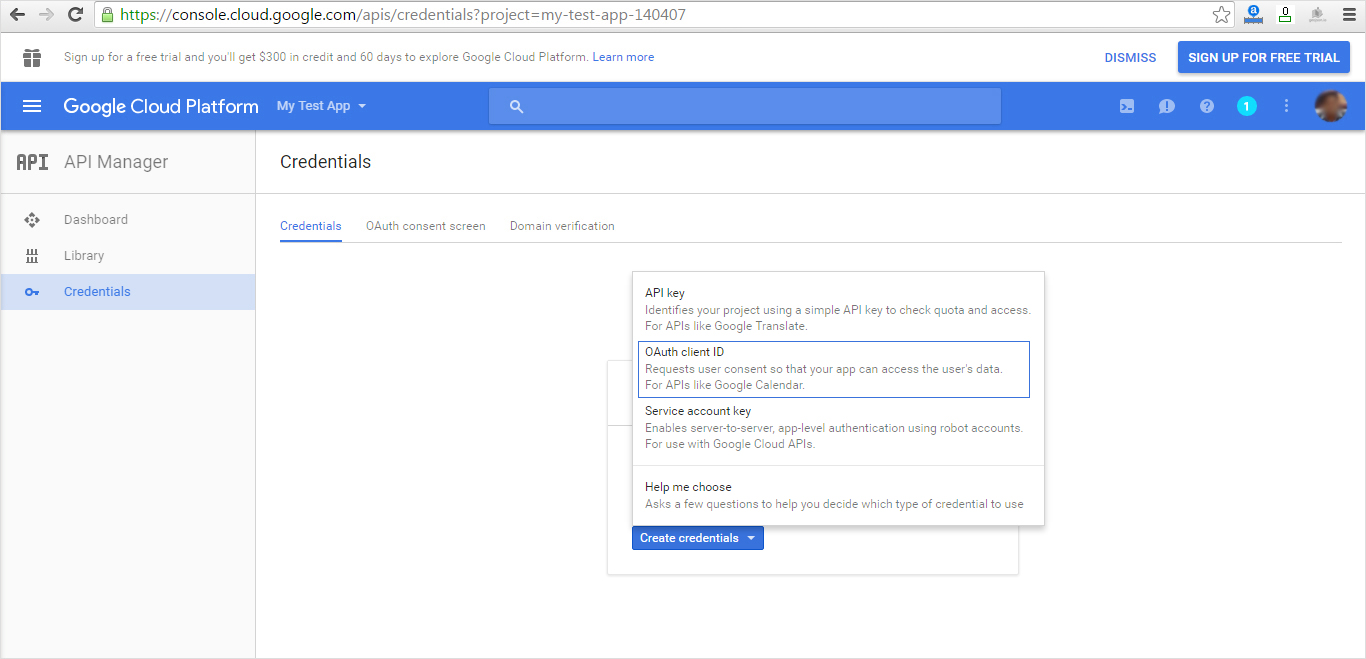Open the Chrome hamburger menu
Screen dimensions: 1366x659
(1349, 15)
